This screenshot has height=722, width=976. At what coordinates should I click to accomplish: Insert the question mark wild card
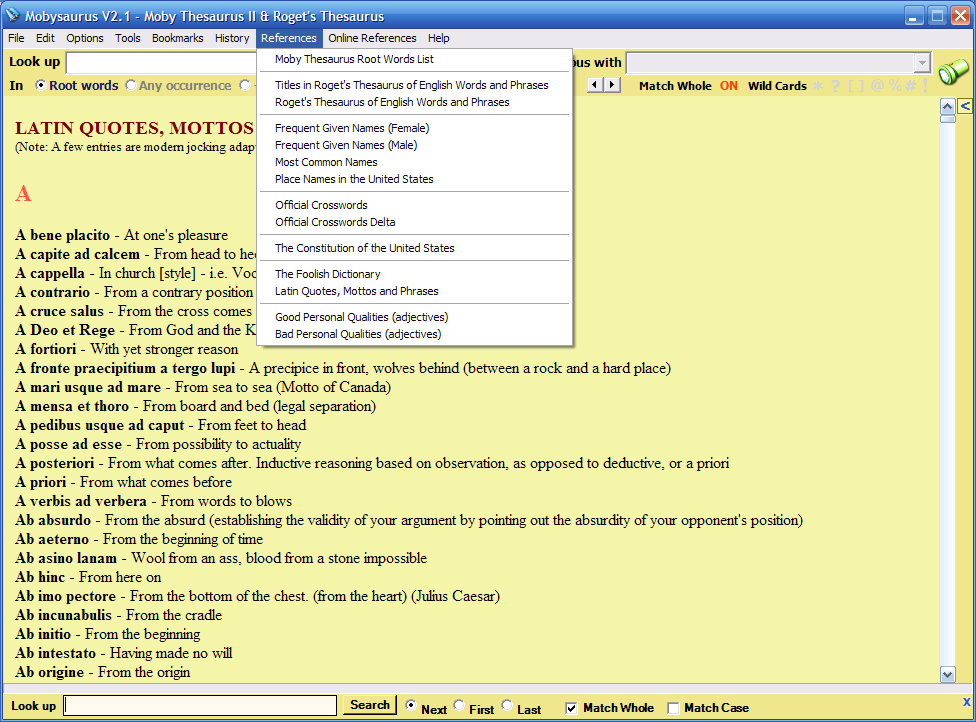pyautogui.click(x=835, y=86)
